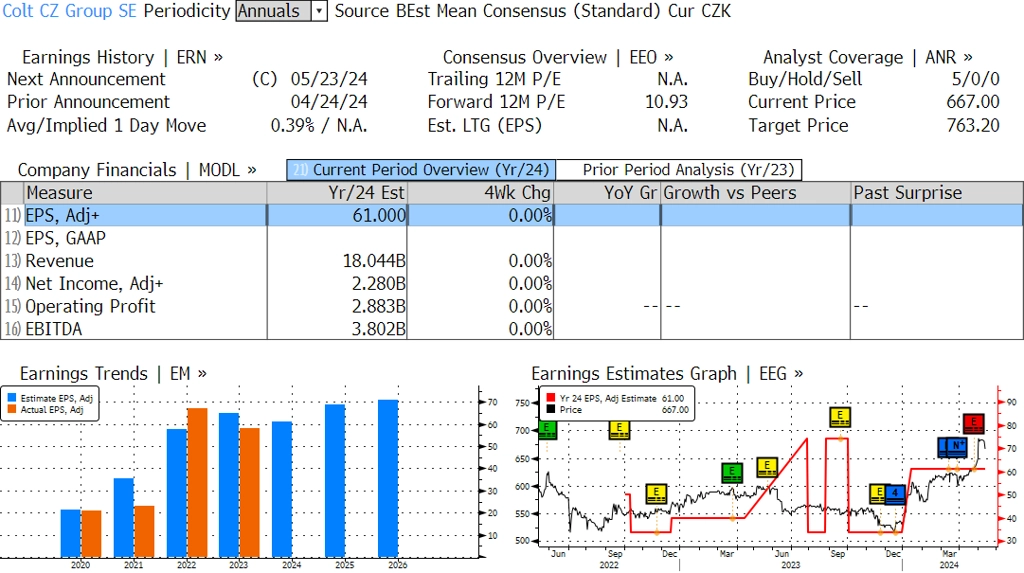Viewport: 1024px width, 573px height.
Task: Click the Growth vs Peers column header
Action: (x=756, y=193)
